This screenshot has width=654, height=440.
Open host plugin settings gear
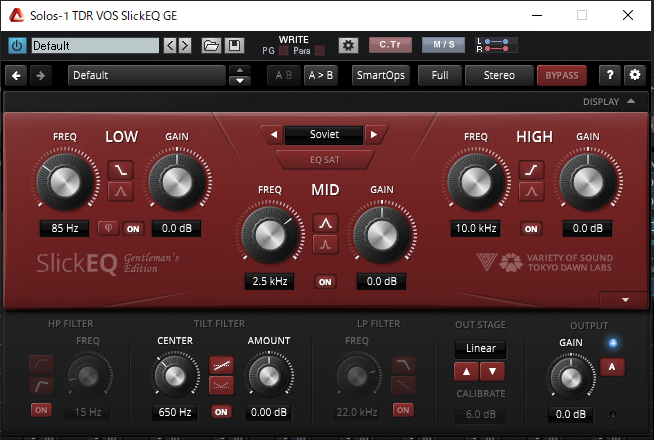[x=348, y=45]
